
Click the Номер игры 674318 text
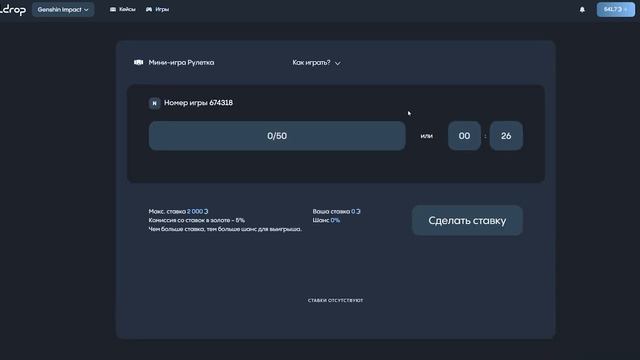[198, 103]
